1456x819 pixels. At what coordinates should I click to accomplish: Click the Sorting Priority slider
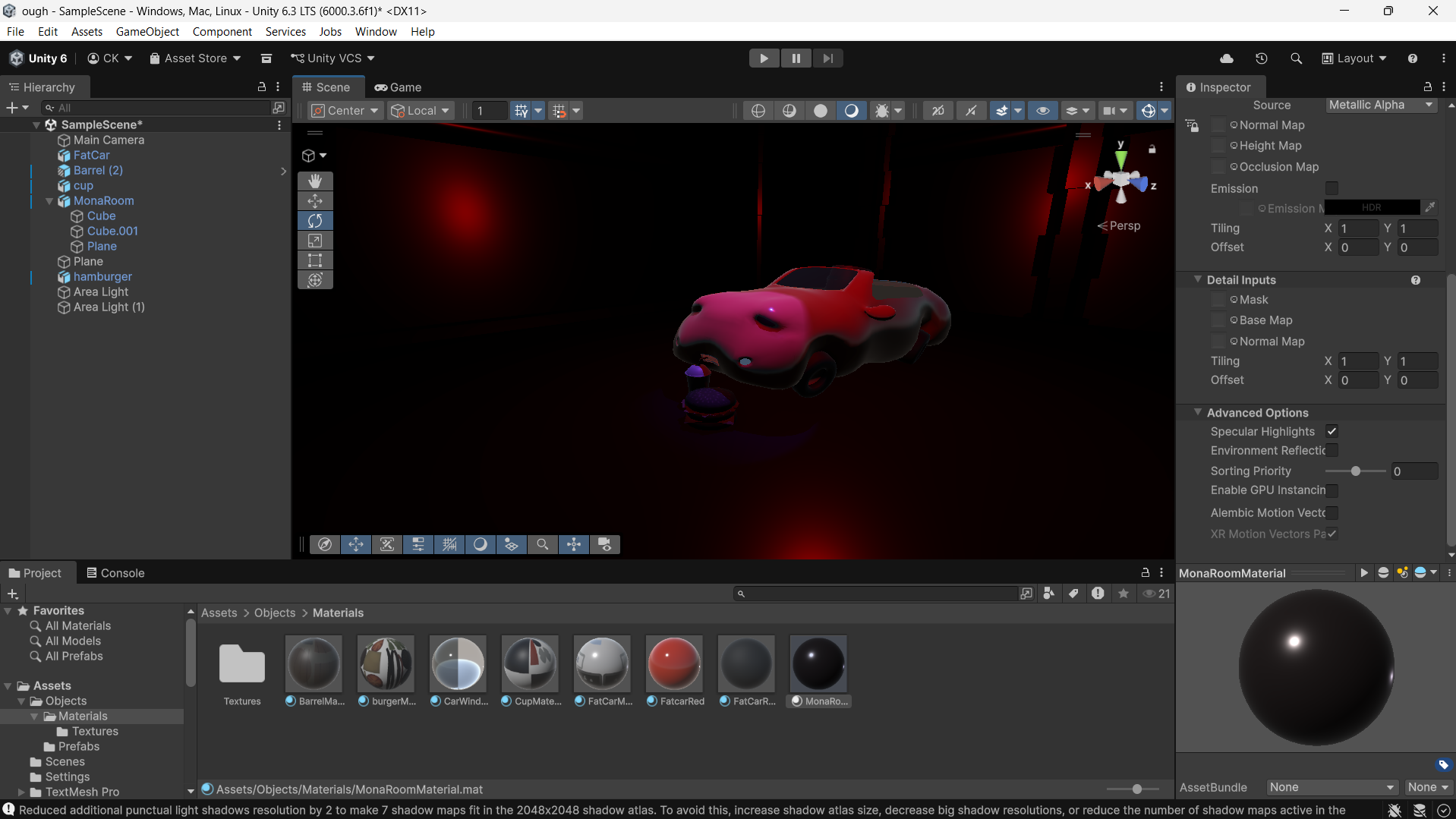[x=1356, y=471]
